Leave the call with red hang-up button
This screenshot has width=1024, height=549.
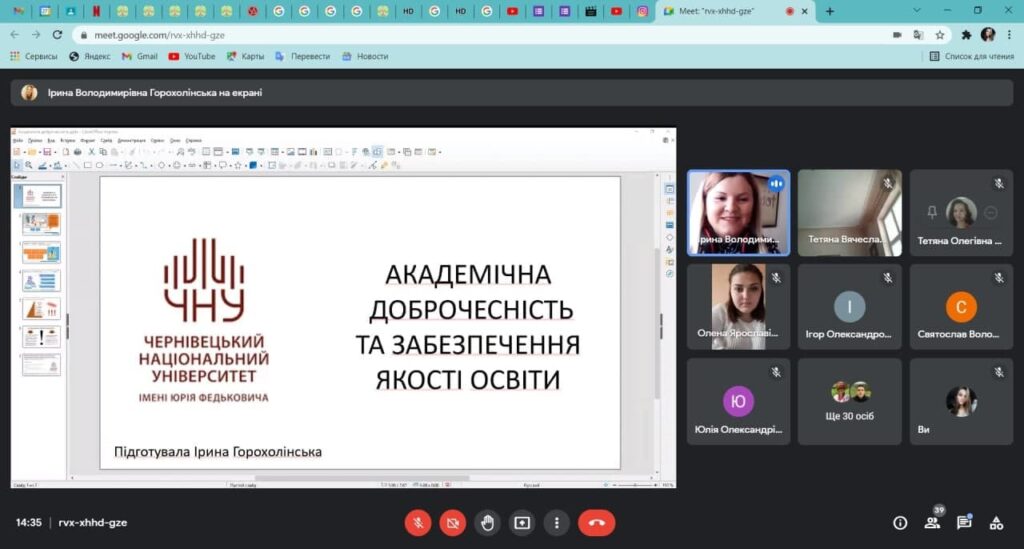[x=596, y=523]
